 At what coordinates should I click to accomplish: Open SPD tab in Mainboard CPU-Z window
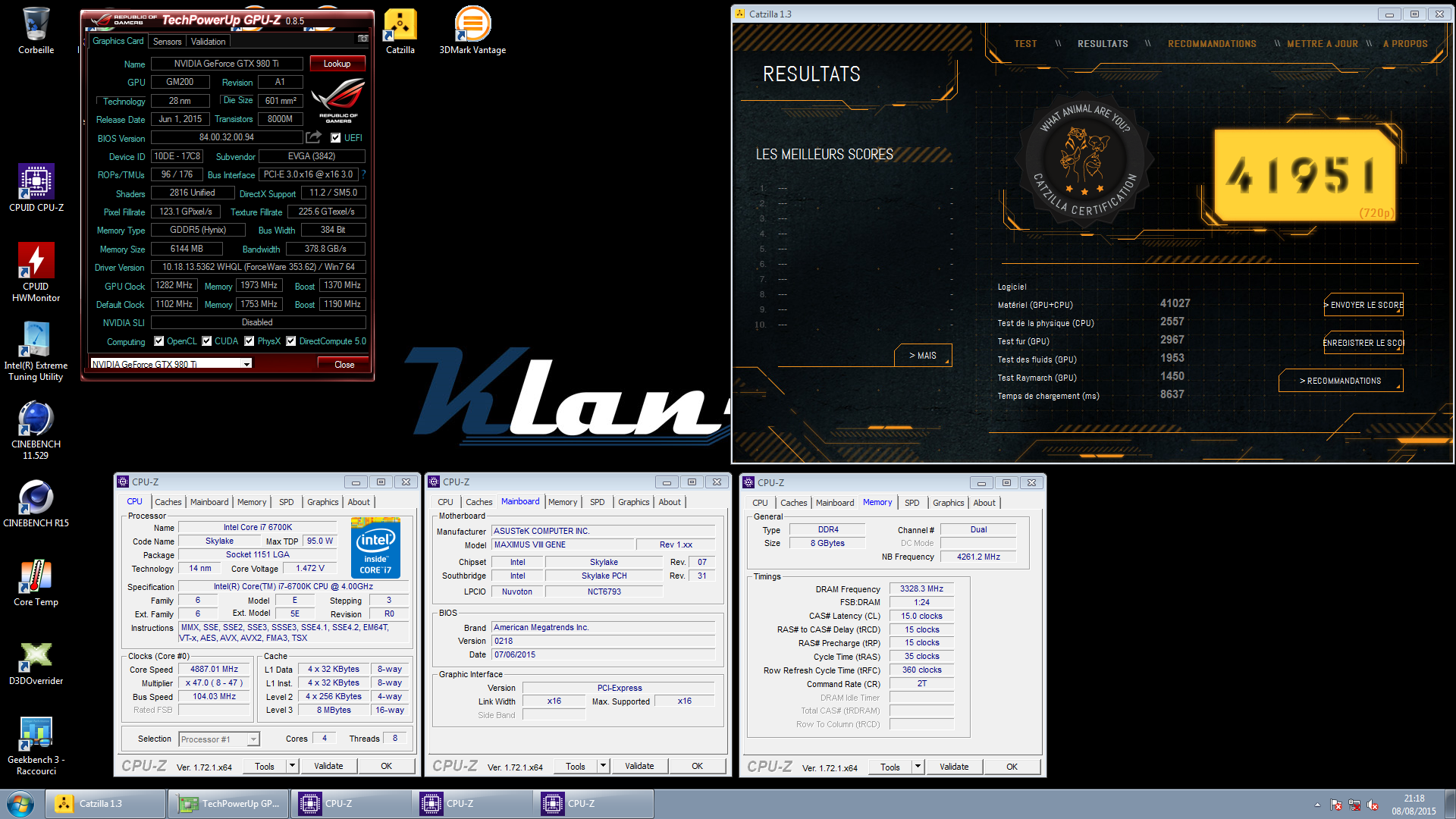click(x=598, y=502)
